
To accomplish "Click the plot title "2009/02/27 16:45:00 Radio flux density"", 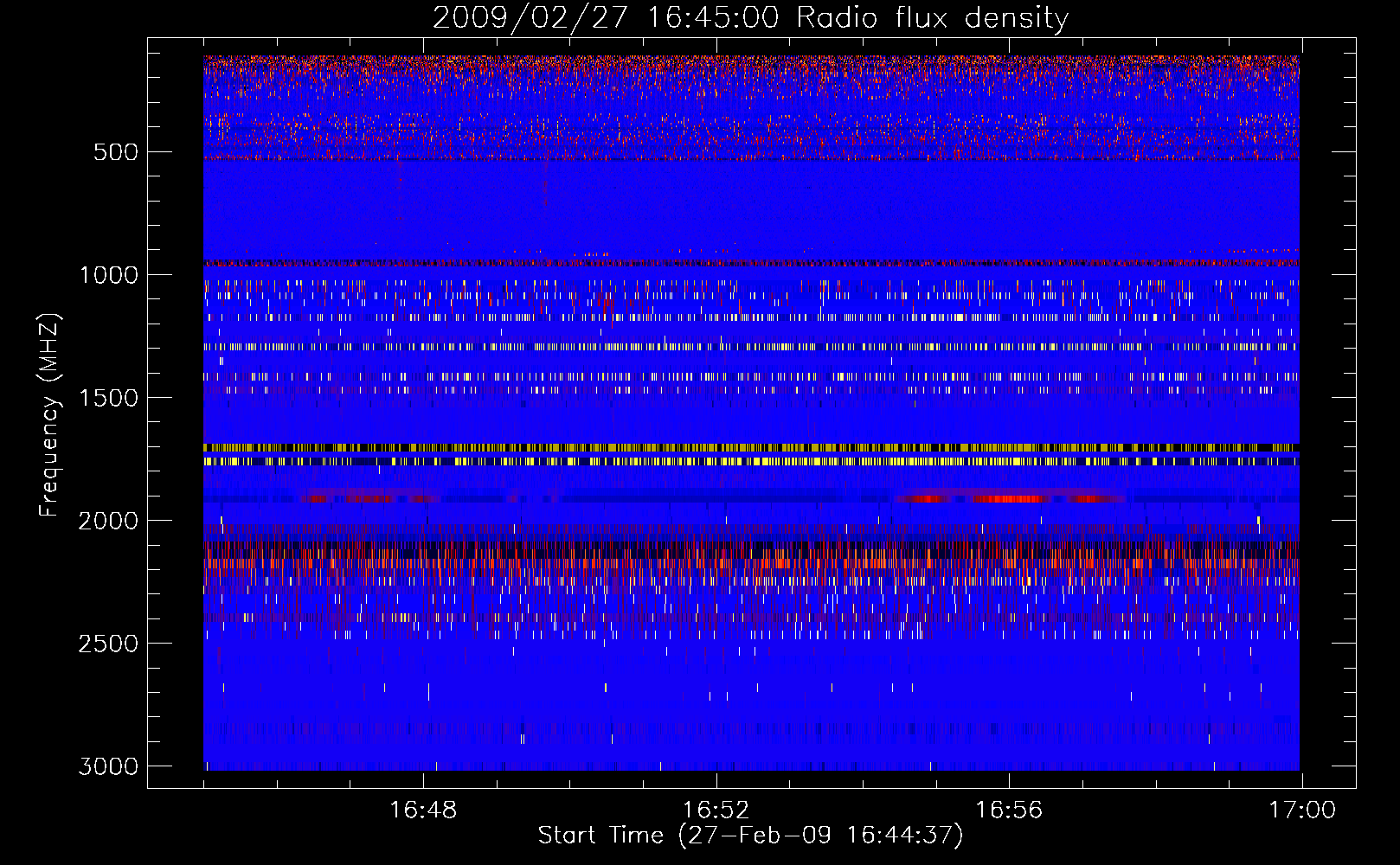I will click(x=750, y=17).
